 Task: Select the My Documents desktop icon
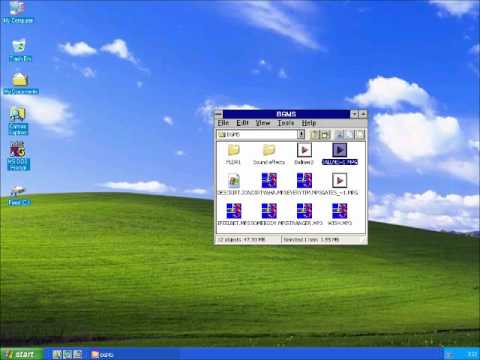pyautogui.click(x=21, y=83)
